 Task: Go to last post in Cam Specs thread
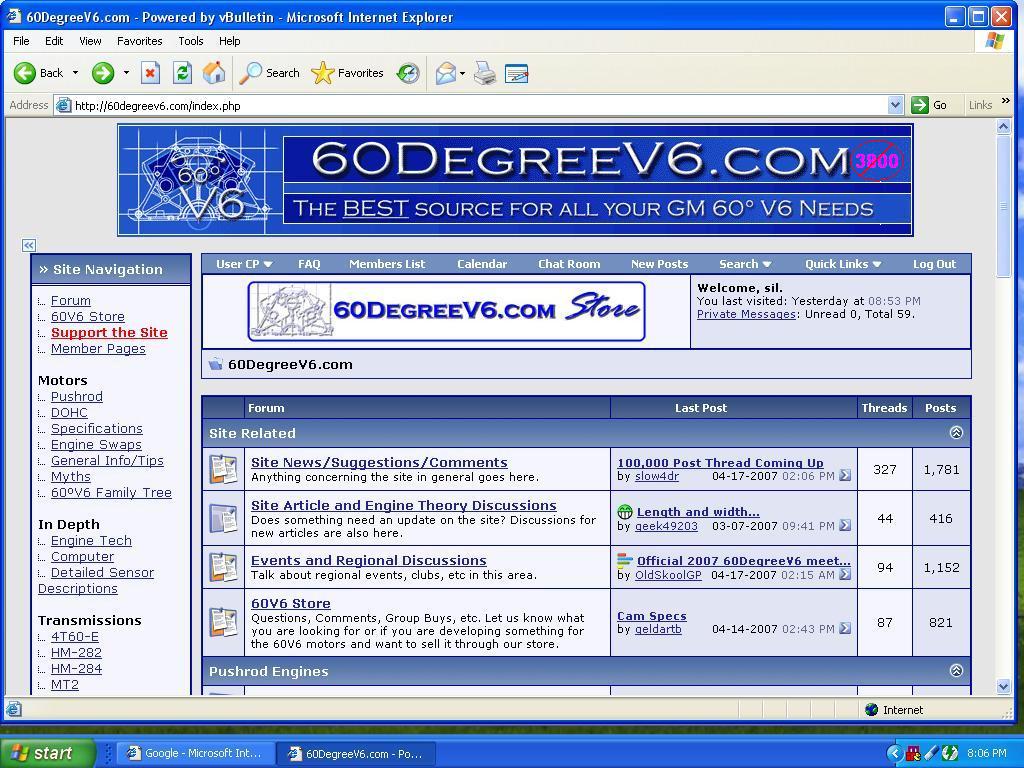(845, 629)
